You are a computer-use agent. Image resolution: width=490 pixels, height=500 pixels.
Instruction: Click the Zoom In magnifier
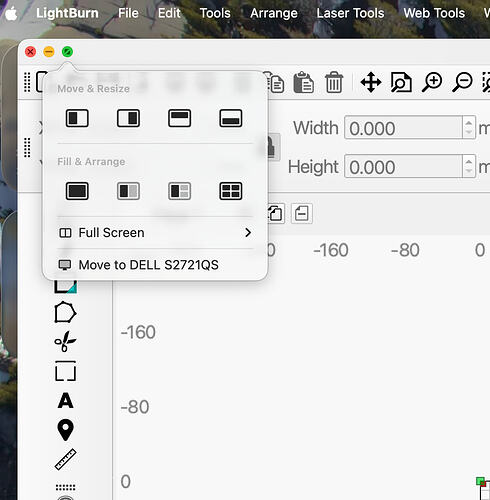(x=432, y=82)
